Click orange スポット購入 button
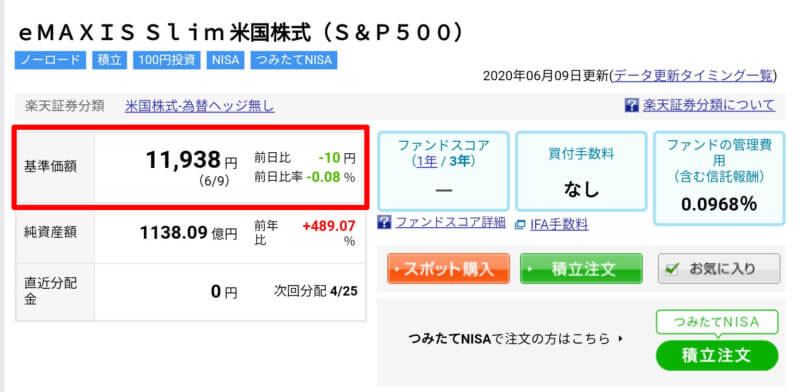 point(448,268)
